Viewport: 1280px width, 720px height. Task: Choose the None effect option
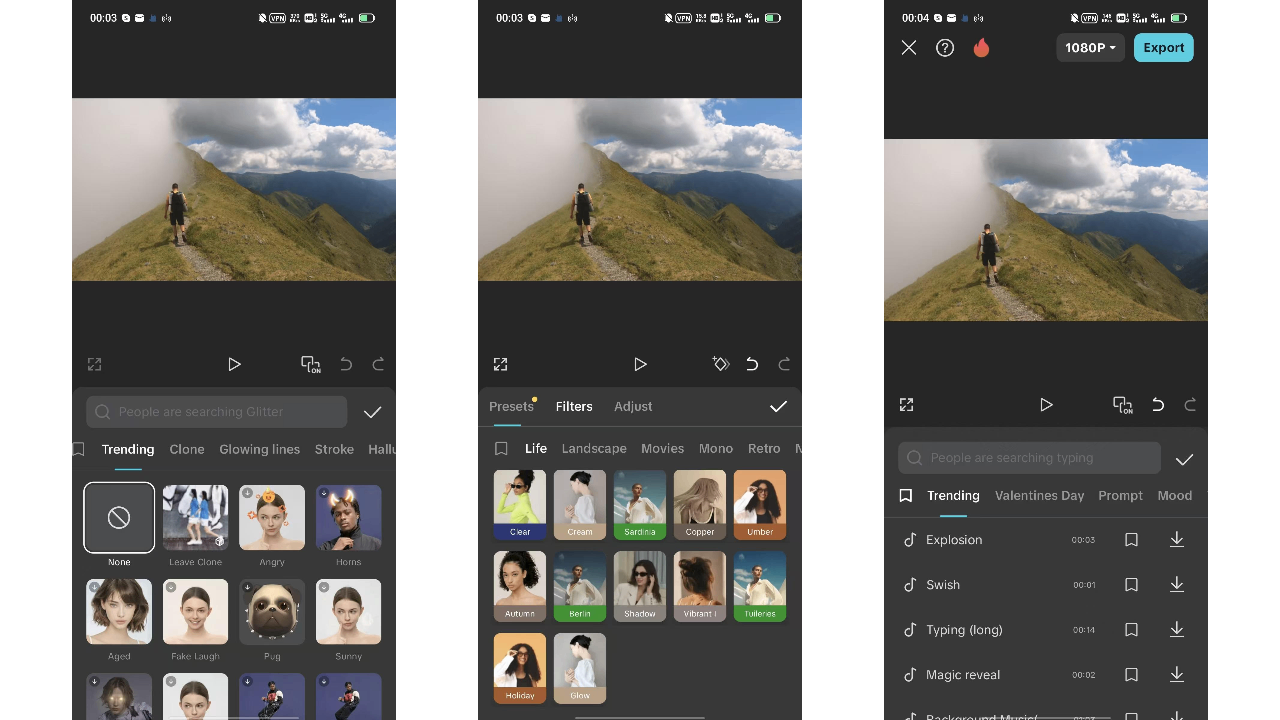coord(119,518)
